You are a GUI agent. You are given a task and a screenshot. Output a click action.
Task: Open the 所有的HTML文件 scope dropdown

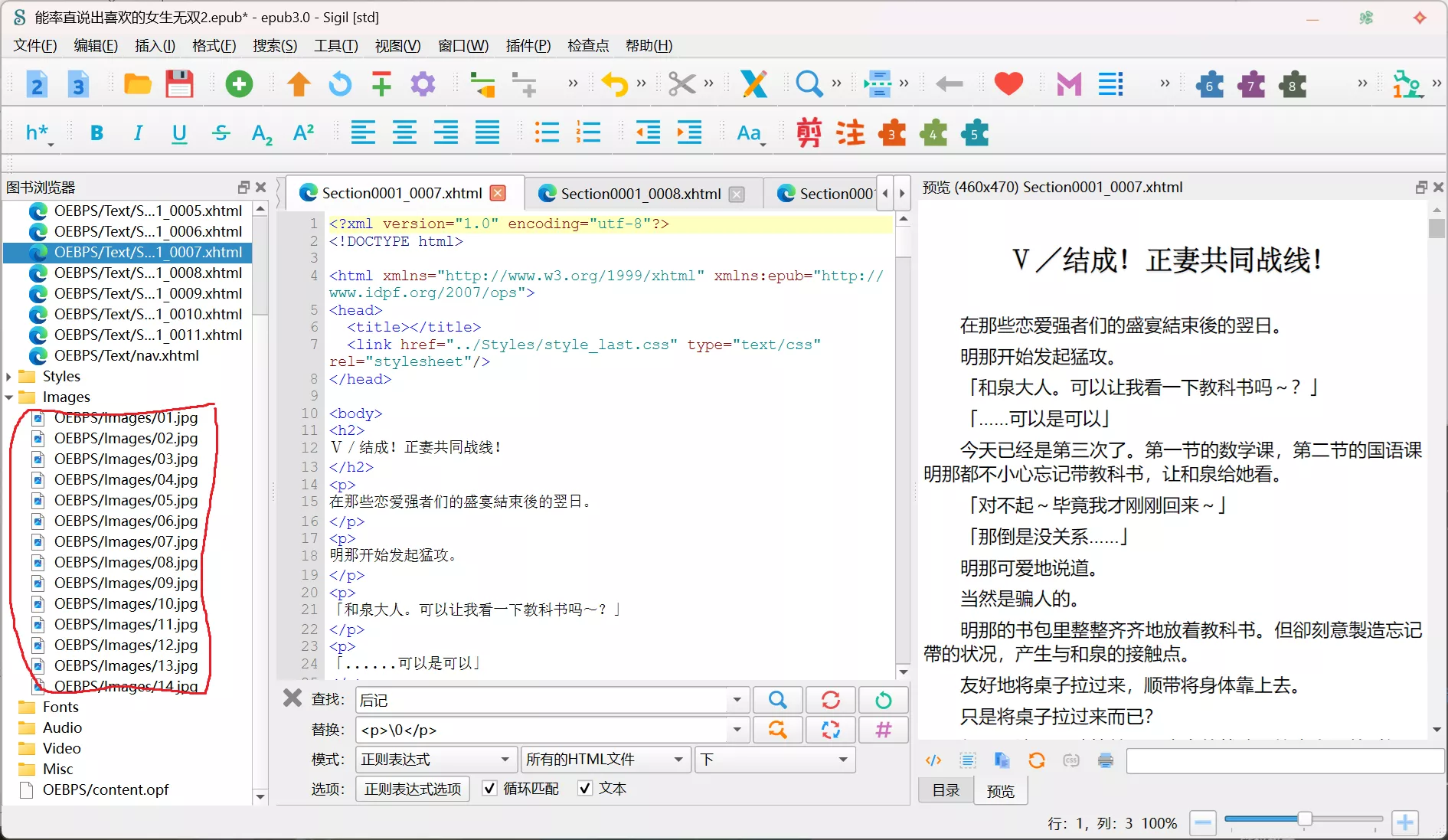(604, 759)
